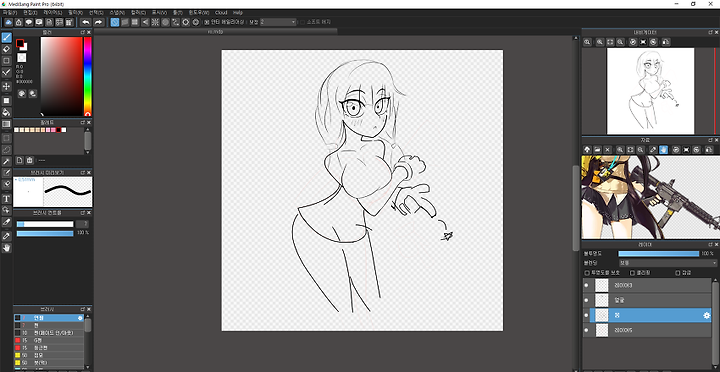Open settings gear of selected 몸 layer
720x372 pixels.
pyautogui.click(x=707, y=316)
